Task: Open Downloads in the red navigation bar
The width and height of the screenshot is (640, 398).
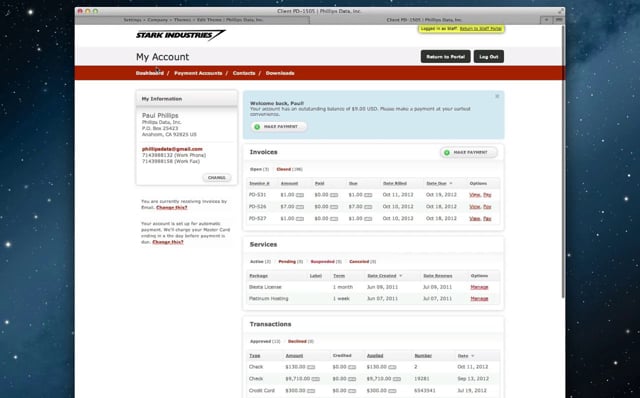Action: (x=280, y=73)
